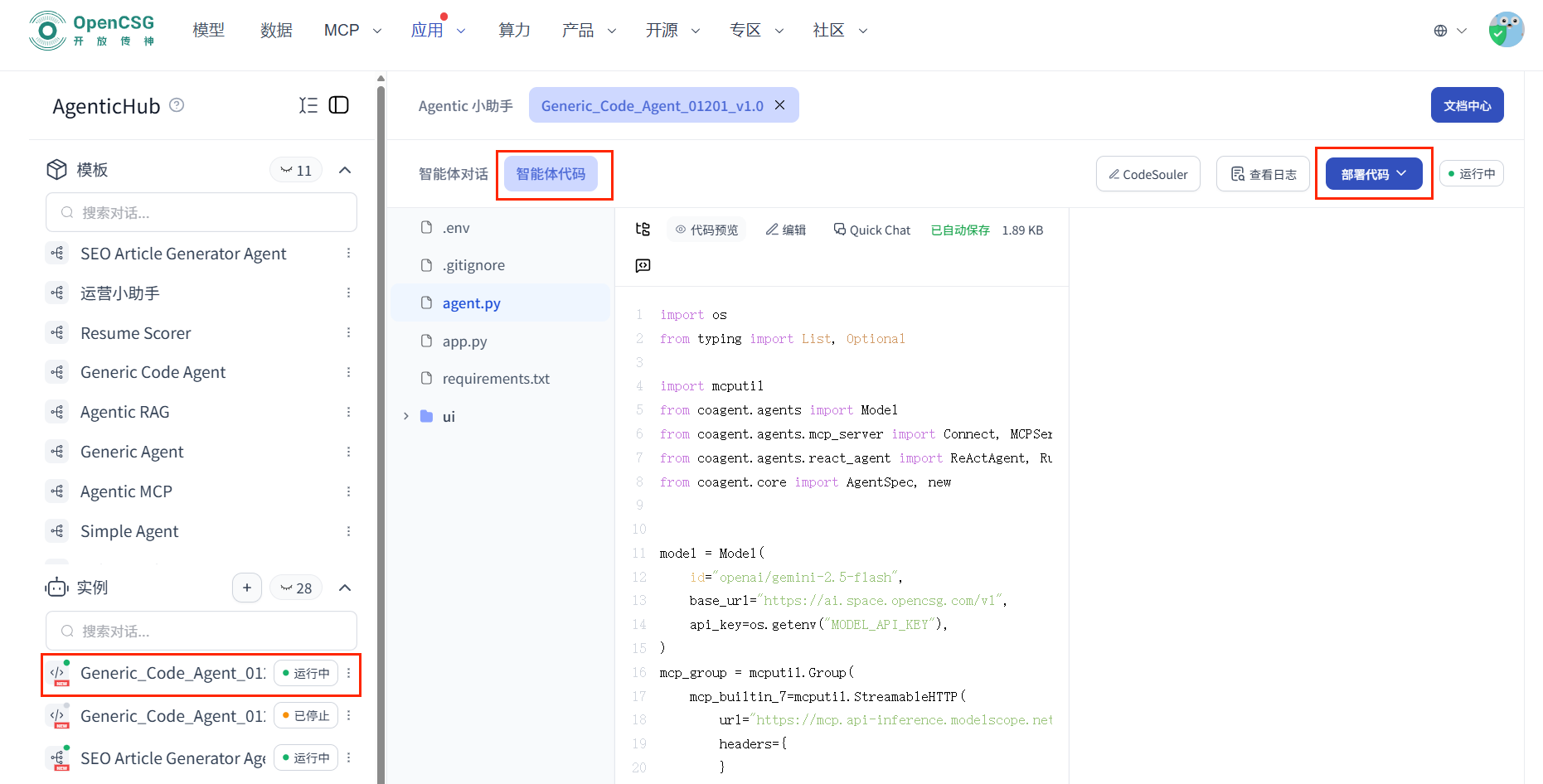Open the 部署代码 dropdown
The image size is (1543, 784).
click(1374, 174)
